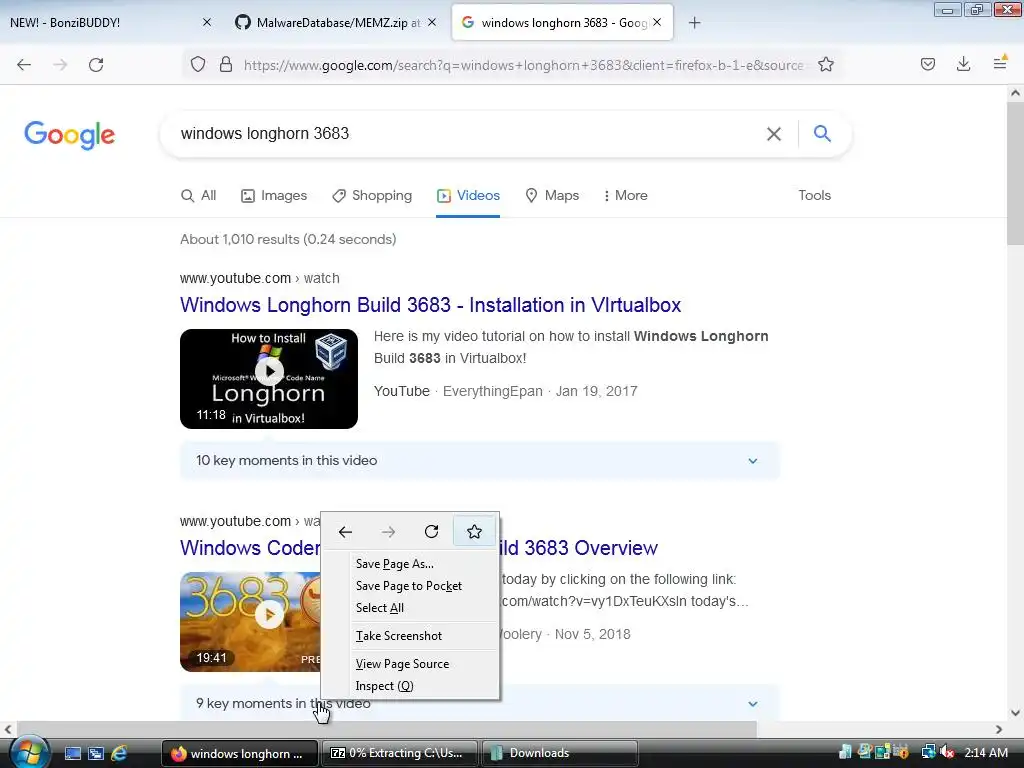Open Windows Longhorn Build 3683 Installation link
Viewport: 1024px width, 768px height.
tap(430, 305)
